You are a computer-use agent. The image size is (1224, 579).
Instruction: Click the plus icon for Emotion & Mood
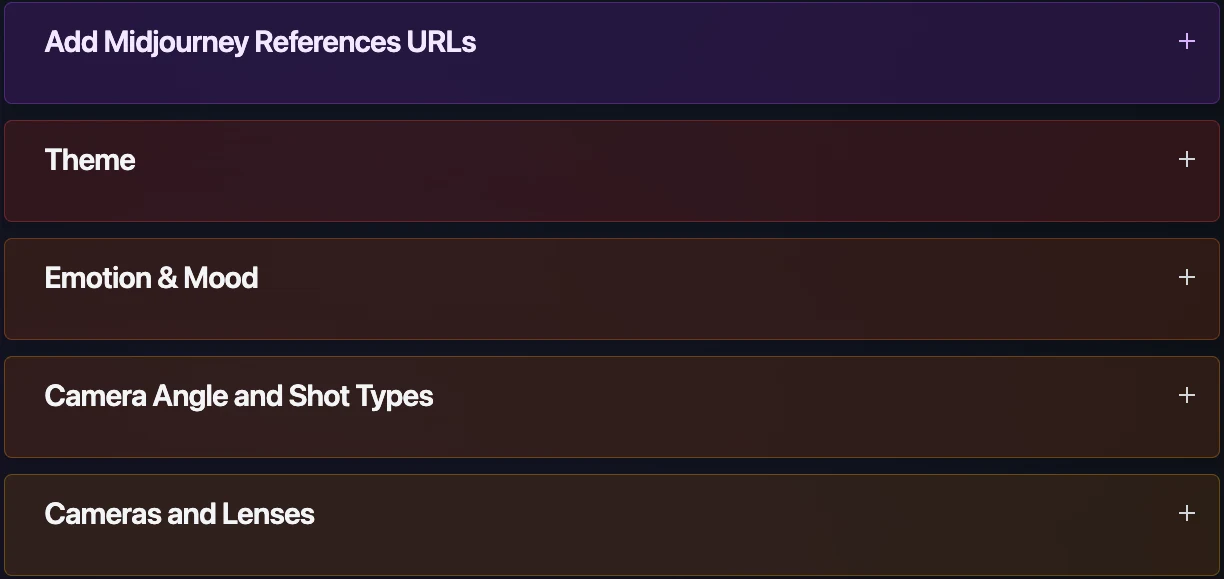[1186, 277]
